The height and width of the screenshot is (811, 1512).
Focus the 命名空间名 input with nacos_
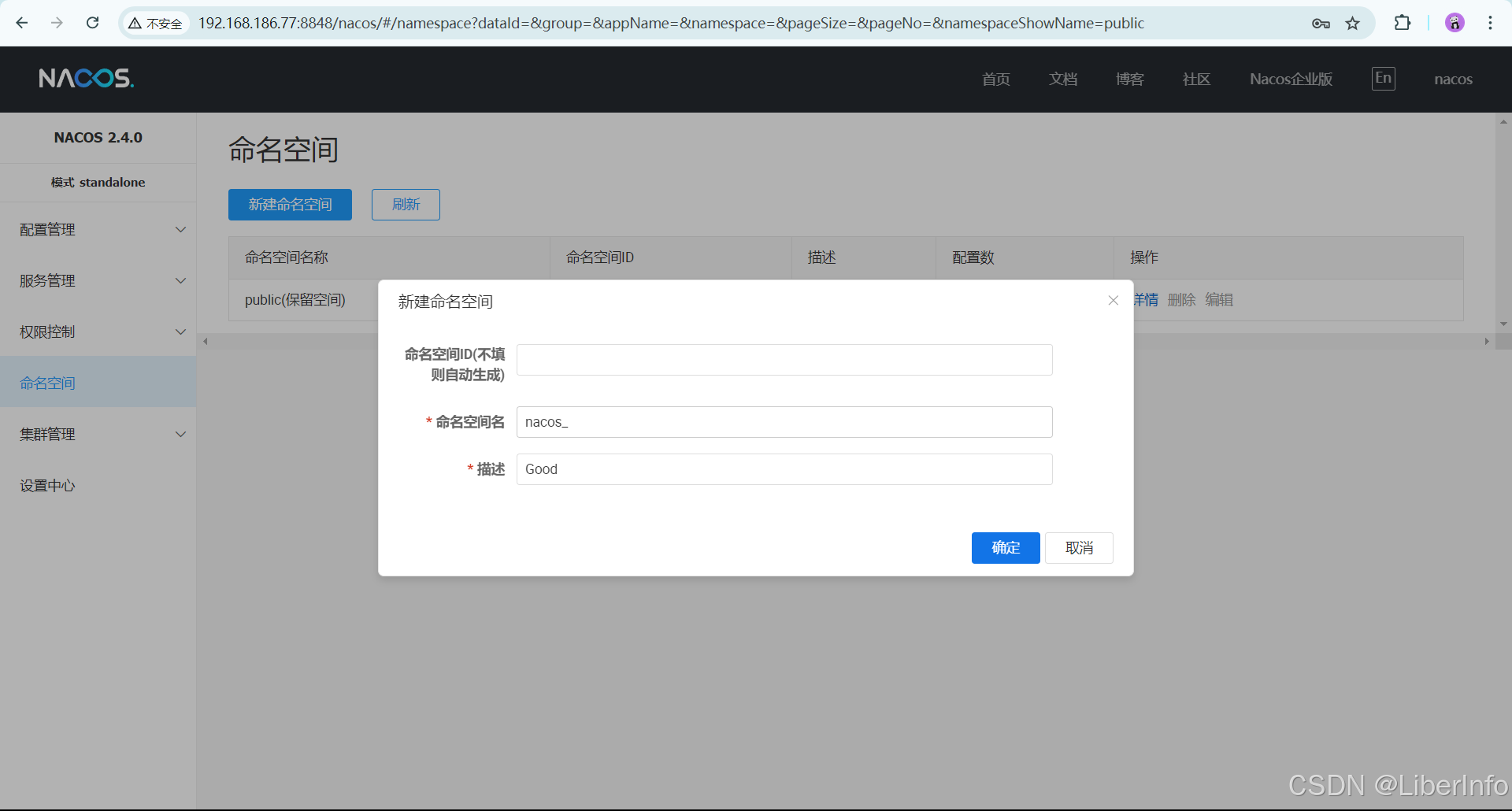[784, 422]
